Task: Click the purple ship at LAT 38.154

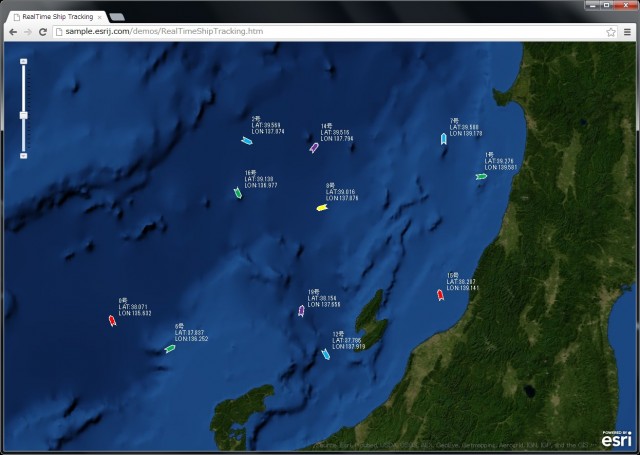Action: point(301,311)
